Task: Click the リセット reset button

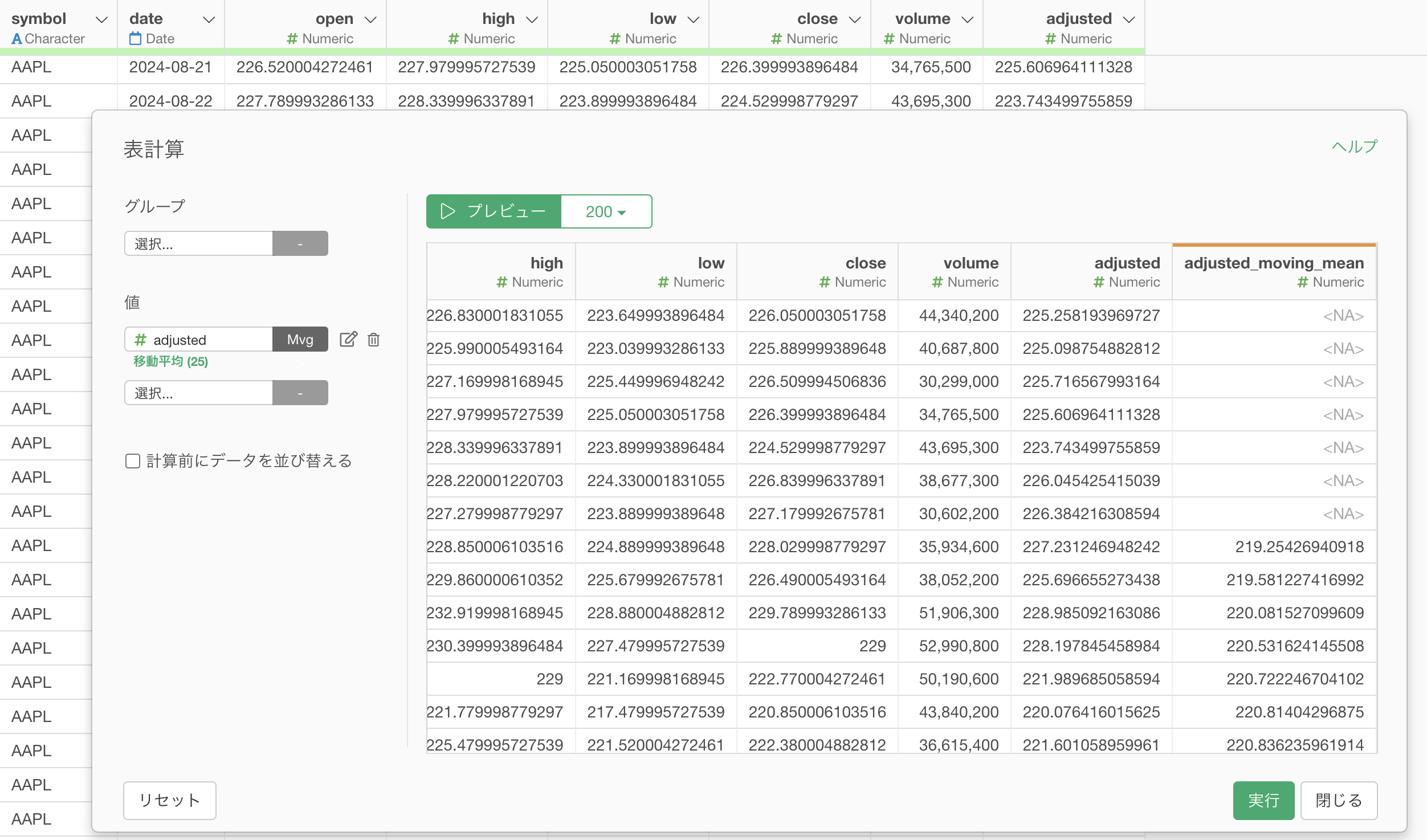Action: (x=170, y=800)
